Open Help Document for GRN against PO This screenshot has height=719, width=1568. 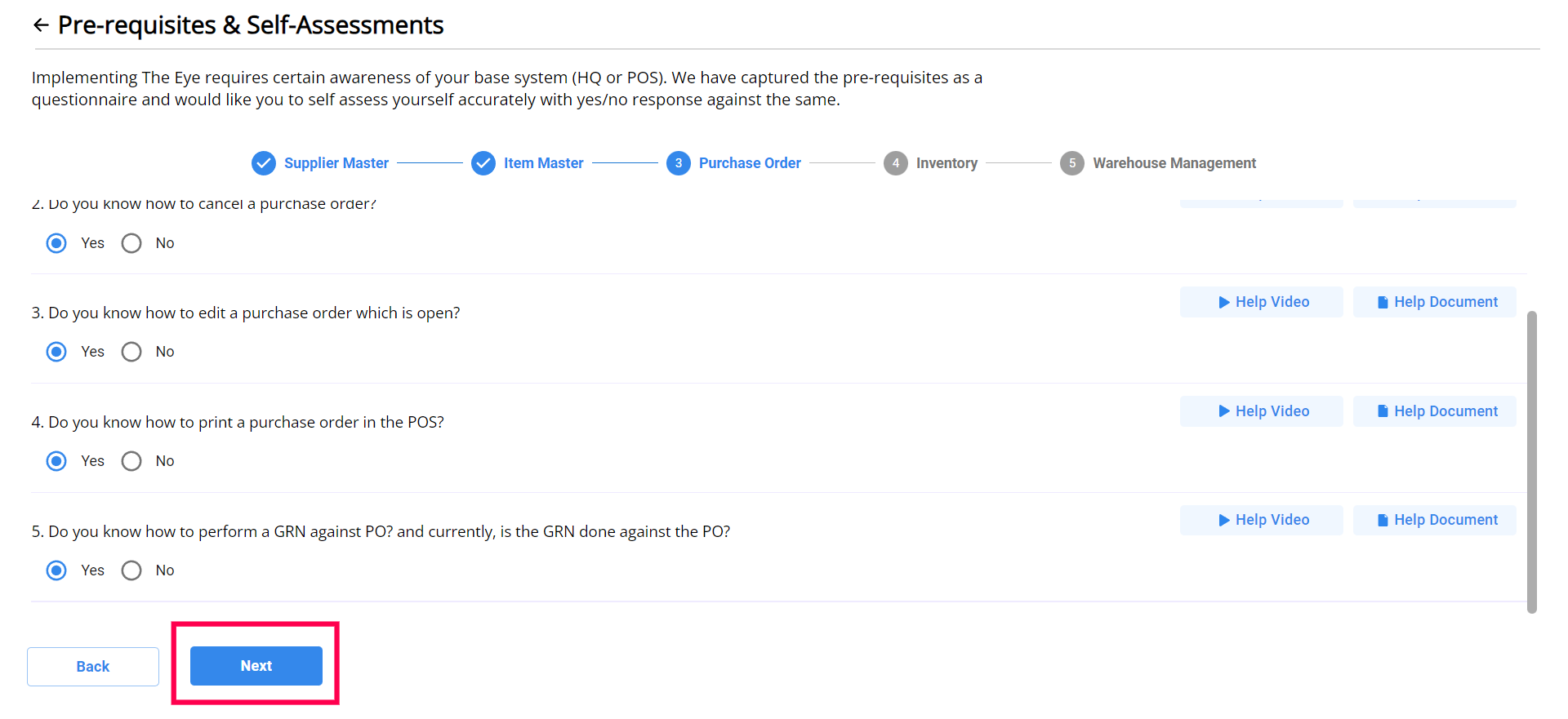click(1435, 520)
